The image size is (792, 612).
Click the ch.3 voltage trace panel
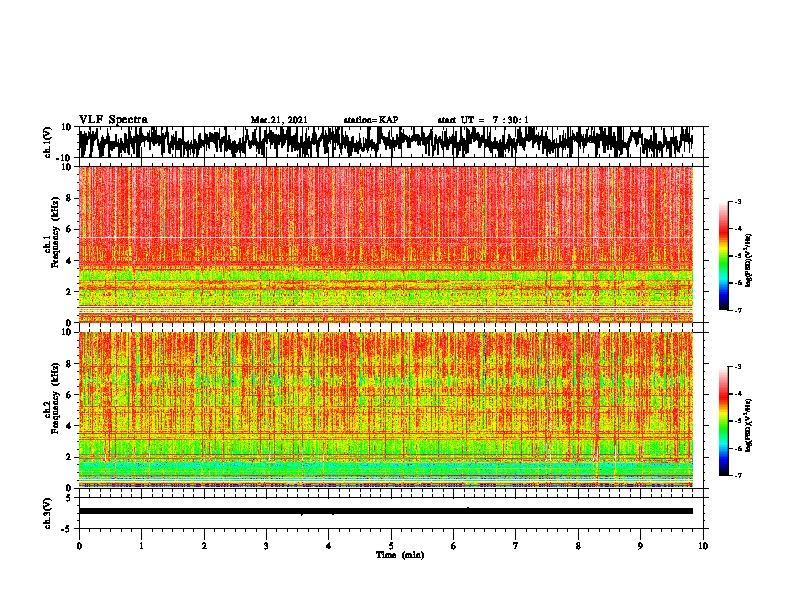390,513
